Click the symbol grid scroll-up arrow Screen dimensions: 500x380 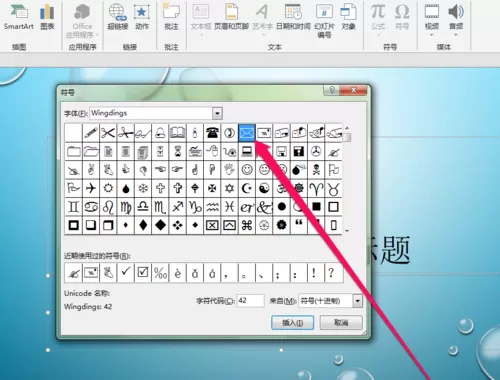click(x=347, y=128)
